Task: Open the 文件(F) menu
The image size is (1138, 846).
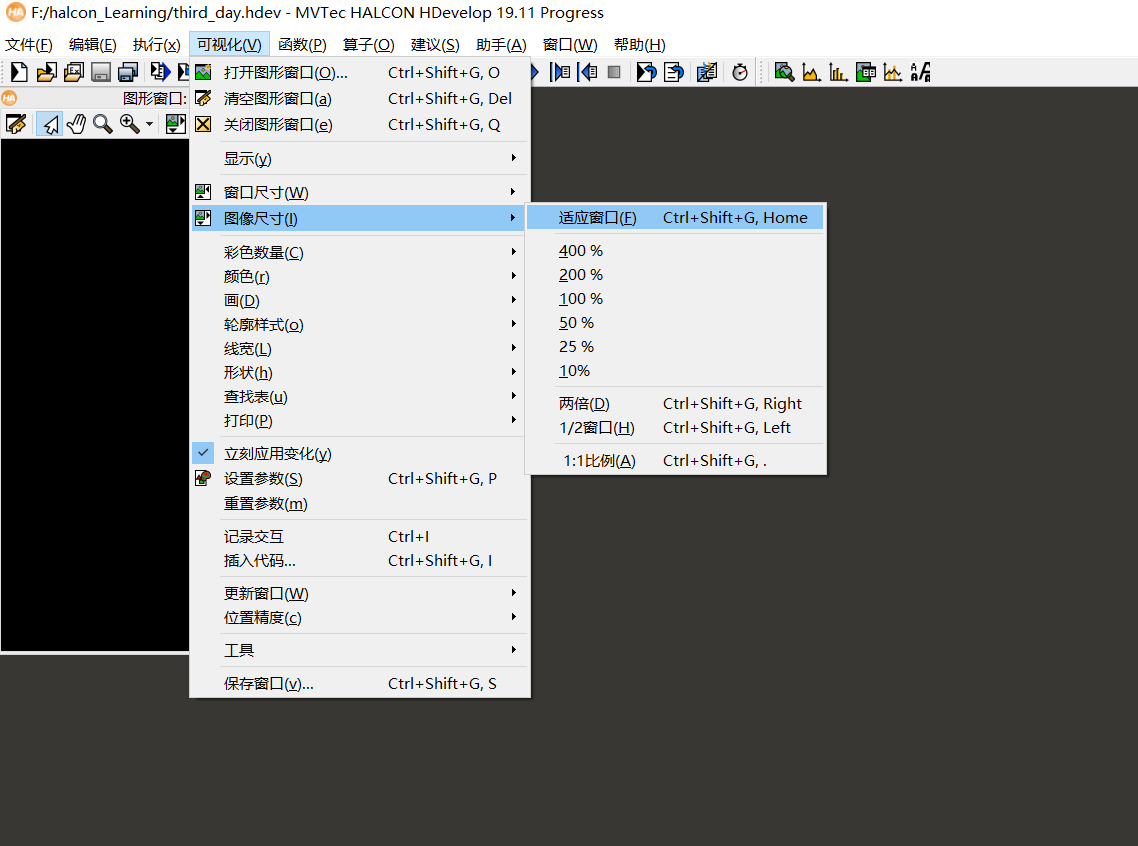Action: click(x=29, y=44)
